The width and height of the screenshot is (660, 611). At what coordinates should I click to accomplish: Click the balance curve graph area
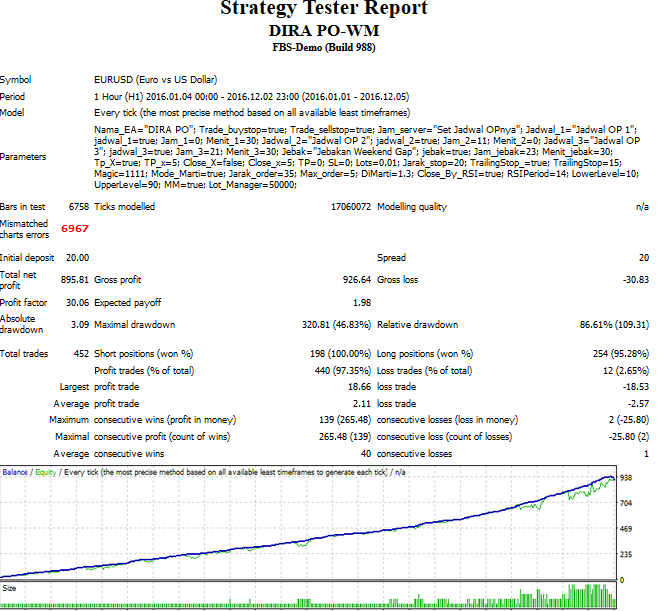pyautogui.click(x=300, y=530)
